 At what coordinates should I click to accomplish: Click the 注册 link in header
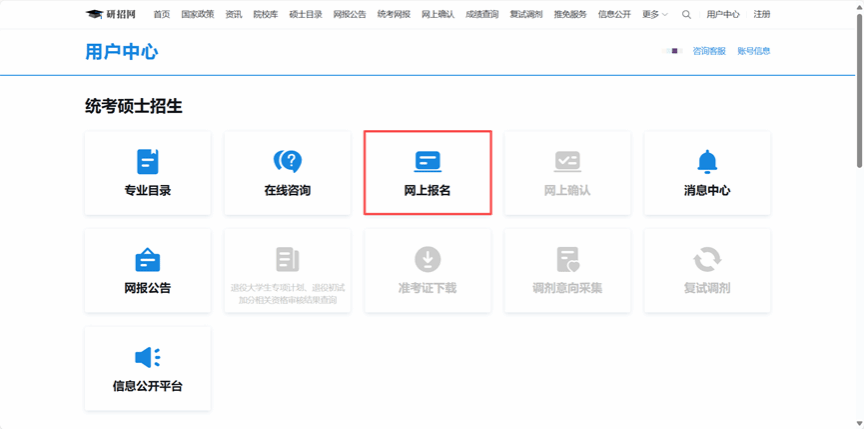[762, 15]
